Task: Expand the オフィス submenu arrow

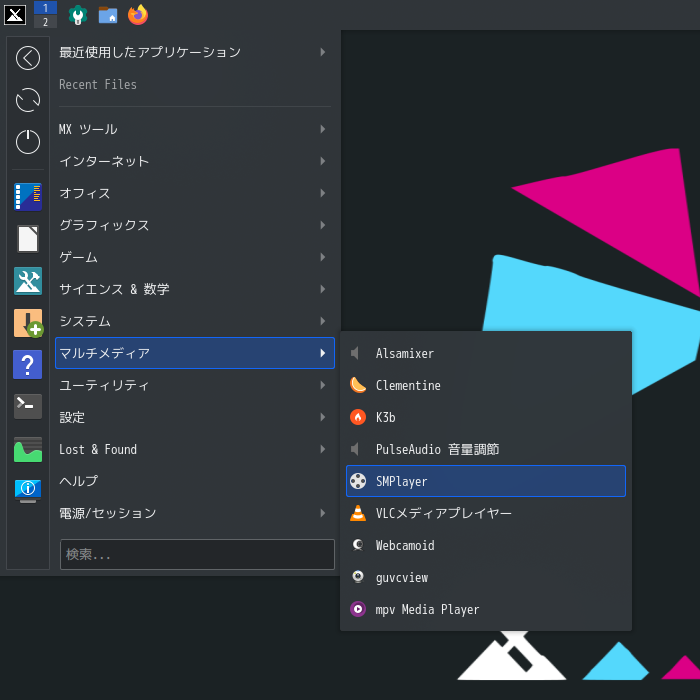Action: (322, 193)
